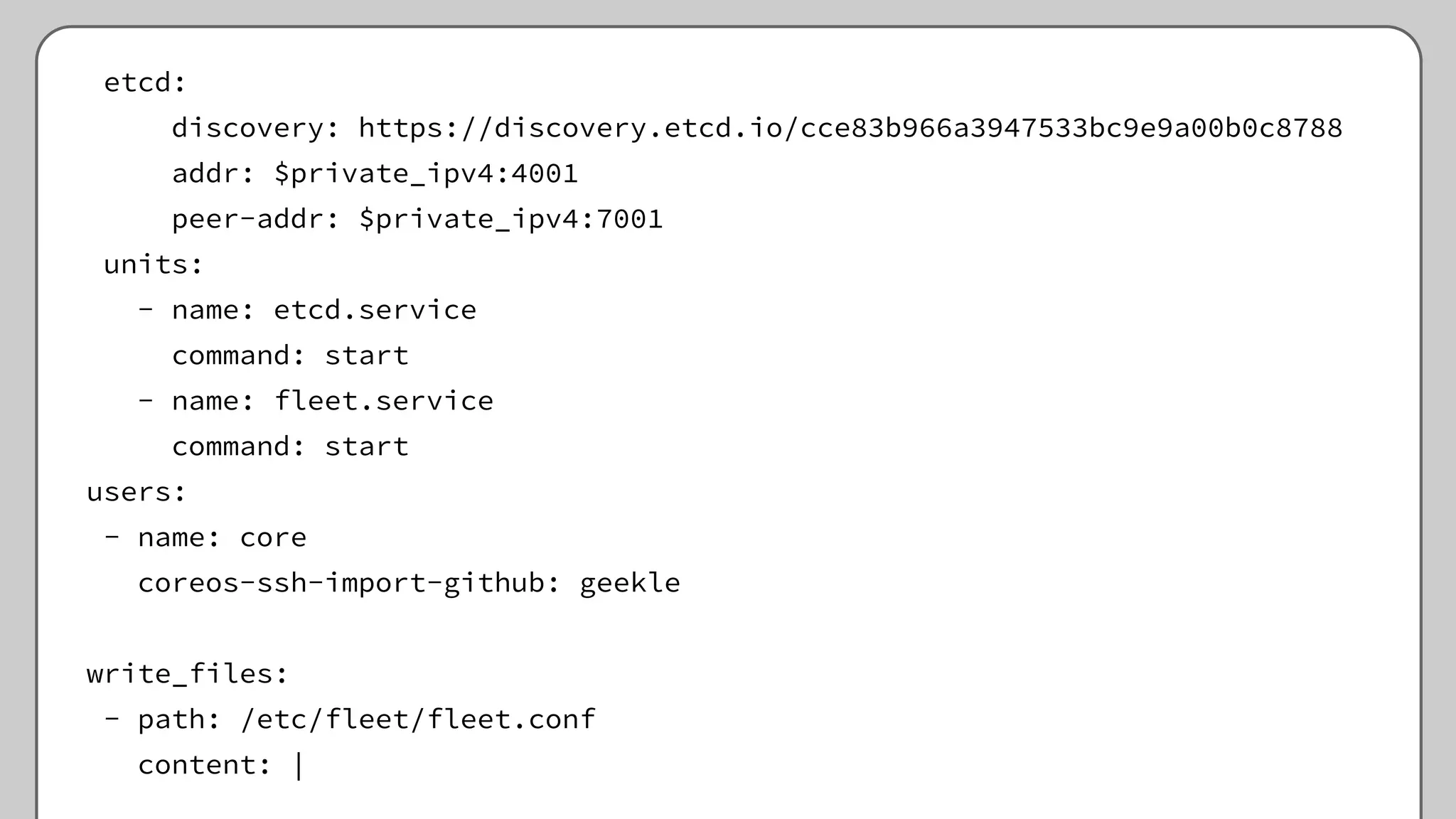
Task: Click the "fleet.service" unit name
Action: tap(383, 402)
